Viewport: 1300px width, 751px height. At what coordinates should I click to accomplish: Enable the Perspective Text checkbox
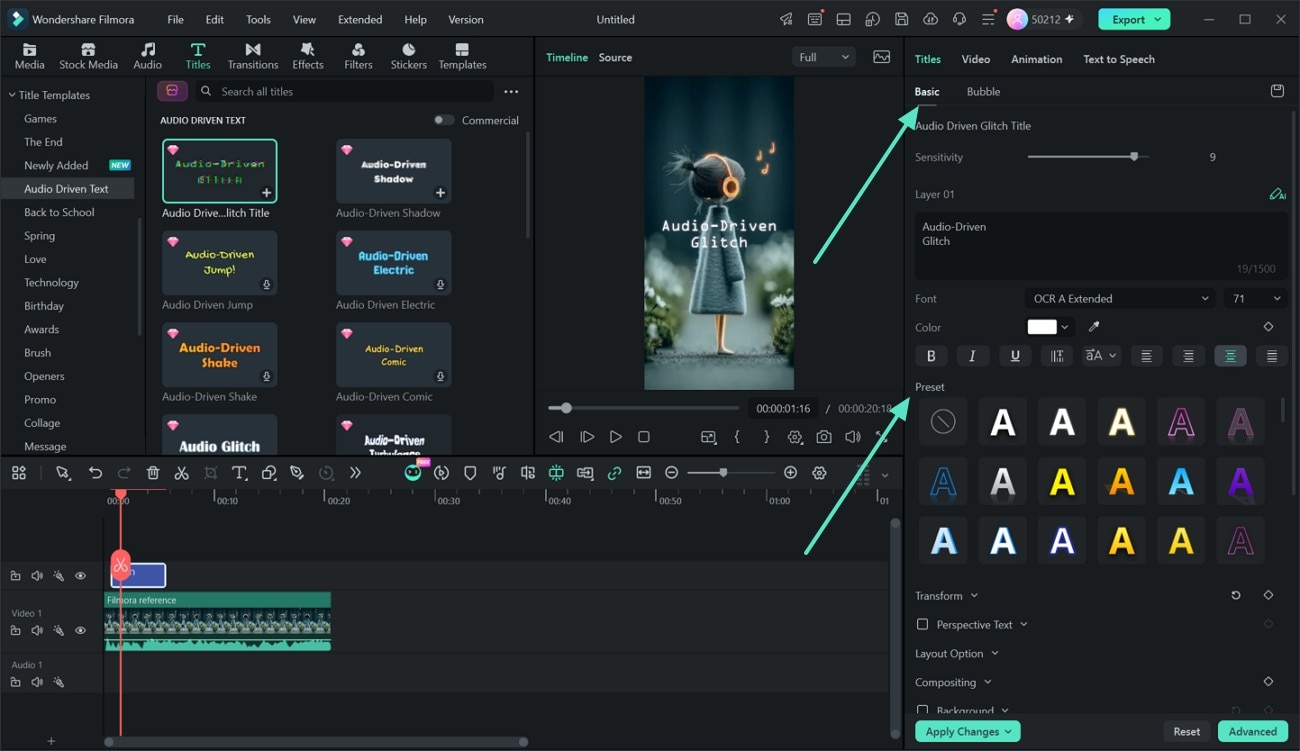[922, 624]
